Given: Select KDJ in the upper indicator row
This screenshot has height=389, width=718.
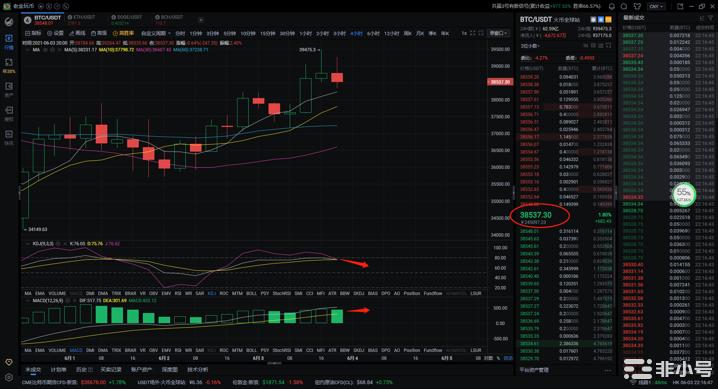Looking at the screenshot, I should tap(212, 293).
